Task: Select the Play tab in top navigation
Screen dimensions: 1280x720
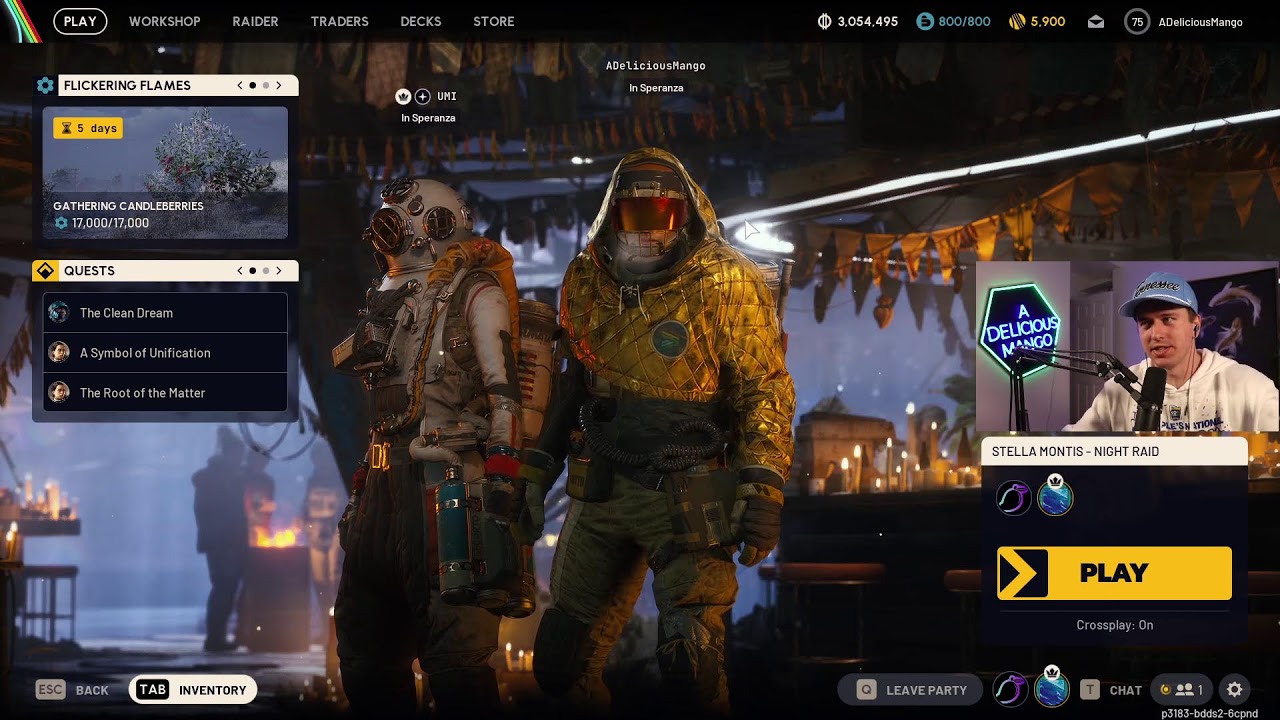Action: click(80, 21)
